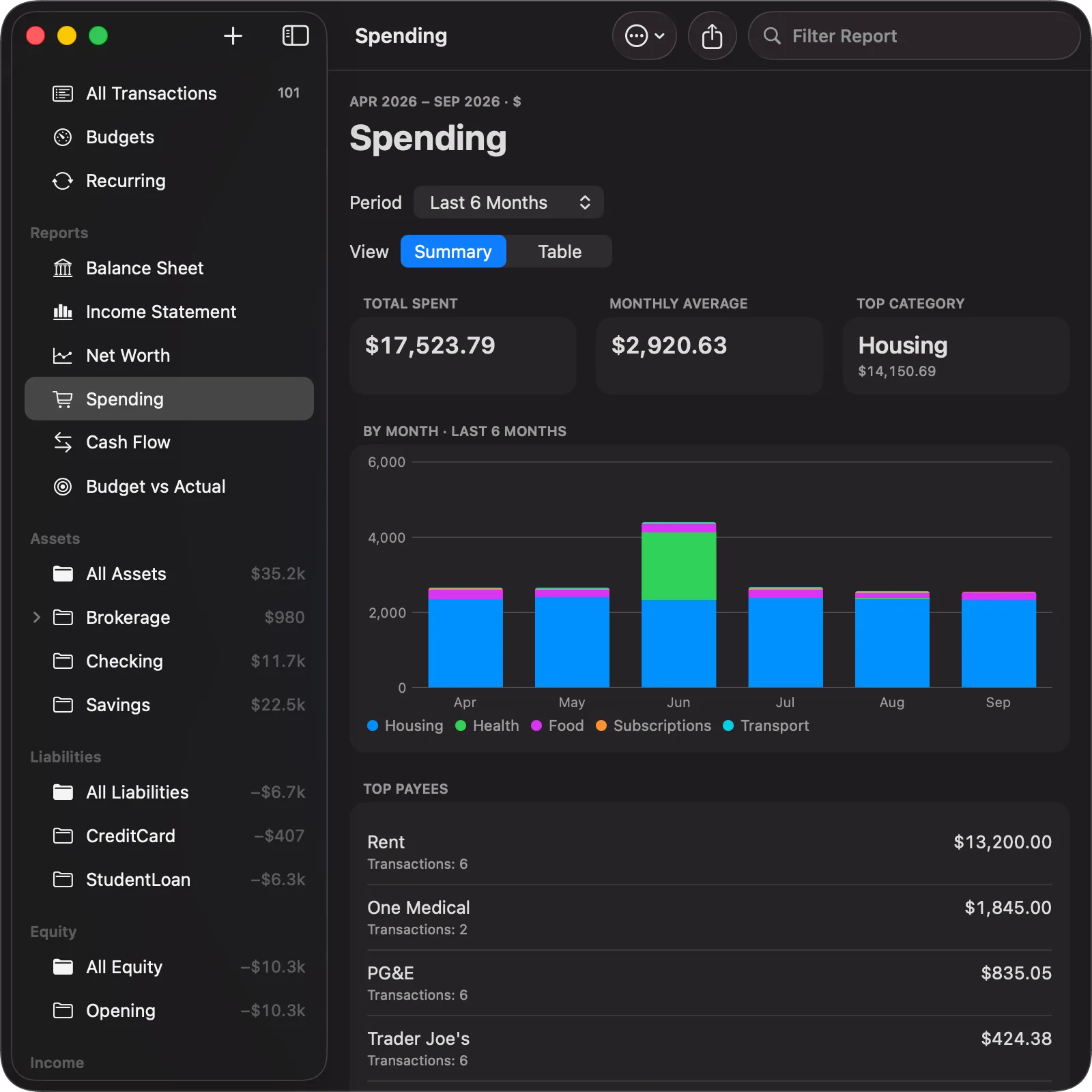Open the Period Last 6 Months dropdown
This screenshot has height=1092, width=1092.
(508, 203)
